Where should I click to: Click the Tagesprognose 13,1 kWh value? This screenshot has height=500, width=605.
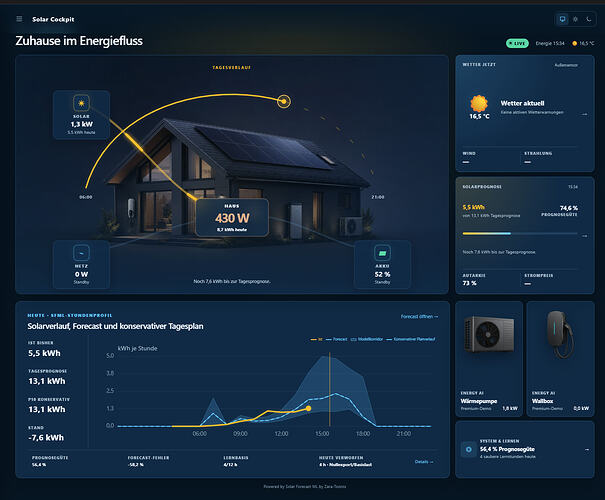pyautogui.click(x=47, y=381)
